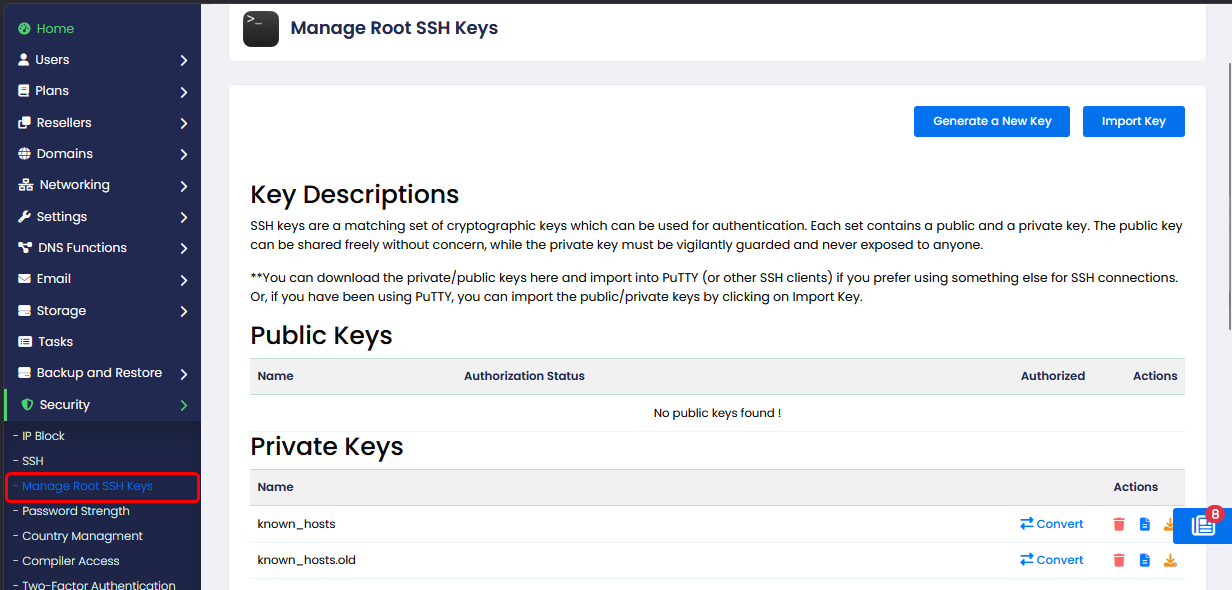Open Tasks from the sidebar

(55, 342)
